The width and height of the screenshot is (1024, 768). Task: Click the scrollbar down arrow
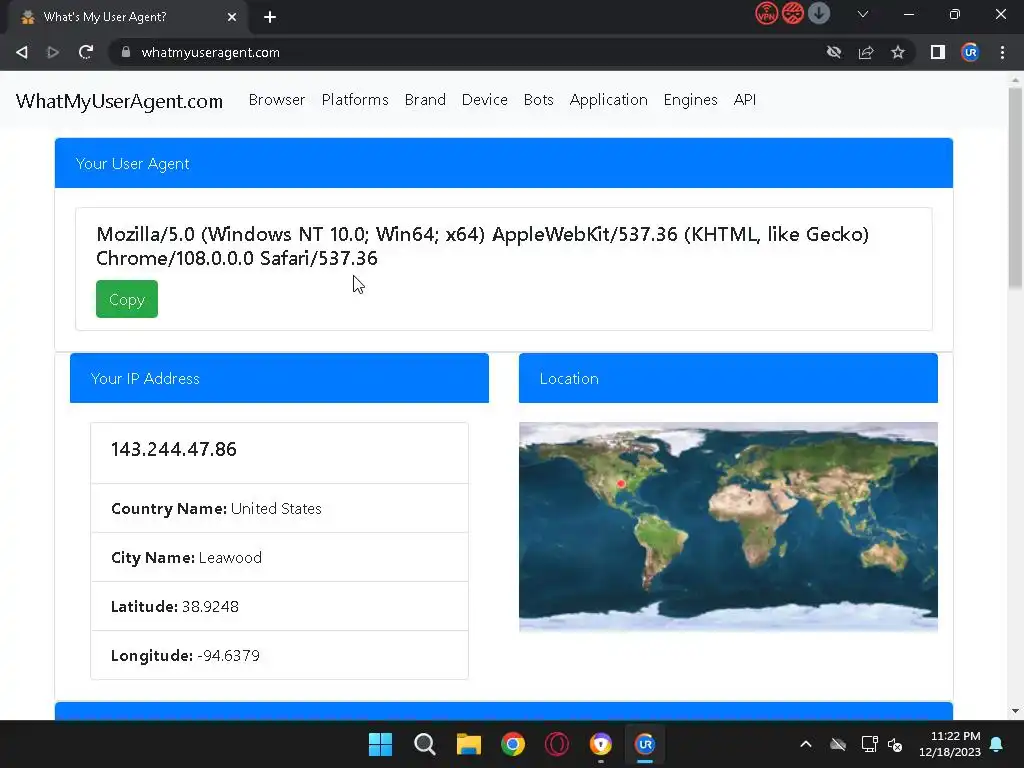point(1015,711)
